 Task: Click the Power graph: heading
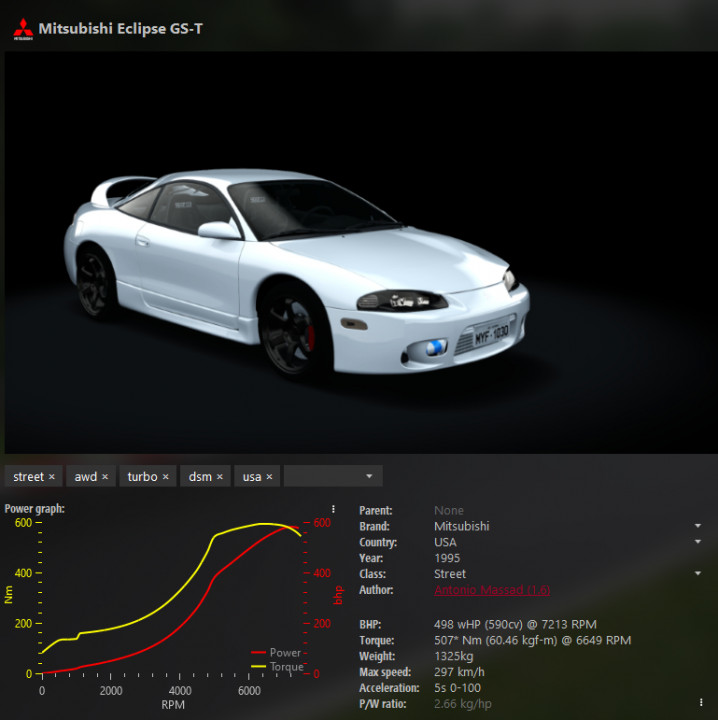click(x=34, y=509)
